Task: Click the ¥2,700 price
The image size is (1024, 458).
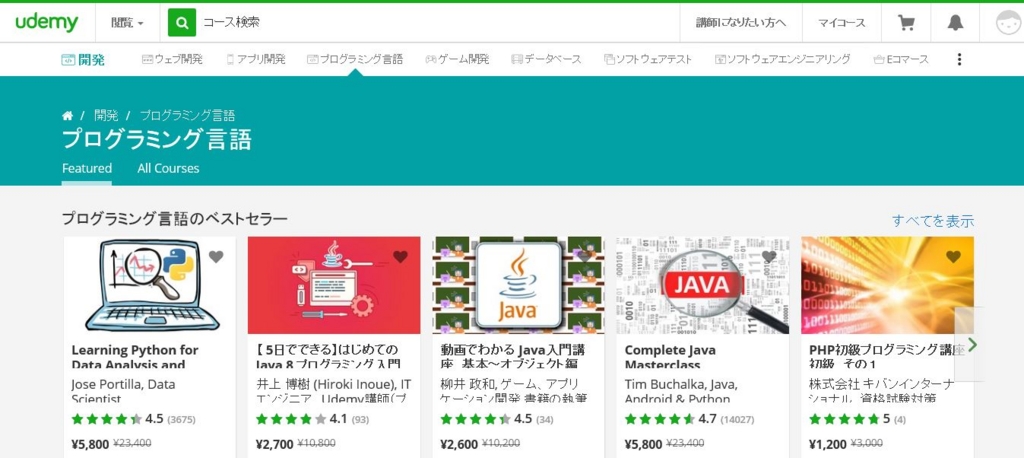Action: pyautogui.click(x=274, y=444)
